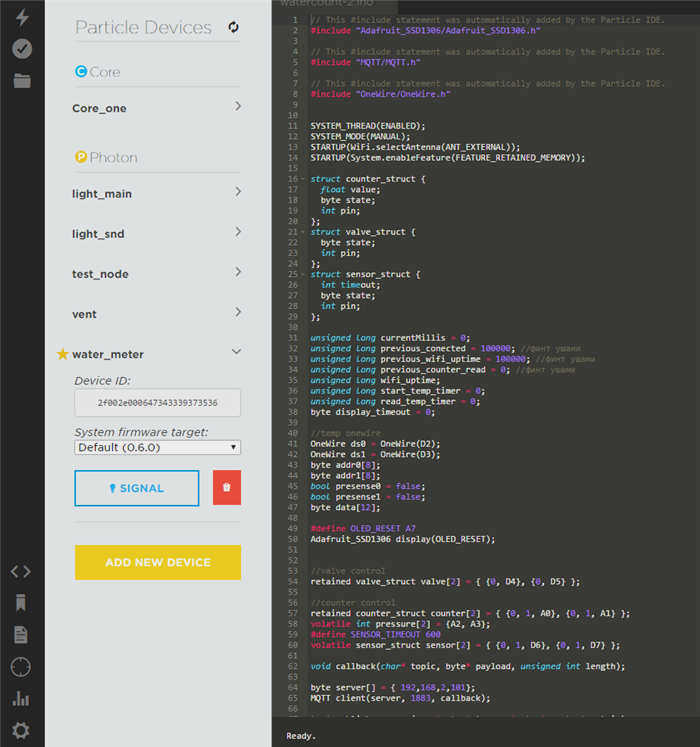700x747 pixels.
Task: Click the MQTT client(server, 1883, callback) line
Action: click(400, 698)
